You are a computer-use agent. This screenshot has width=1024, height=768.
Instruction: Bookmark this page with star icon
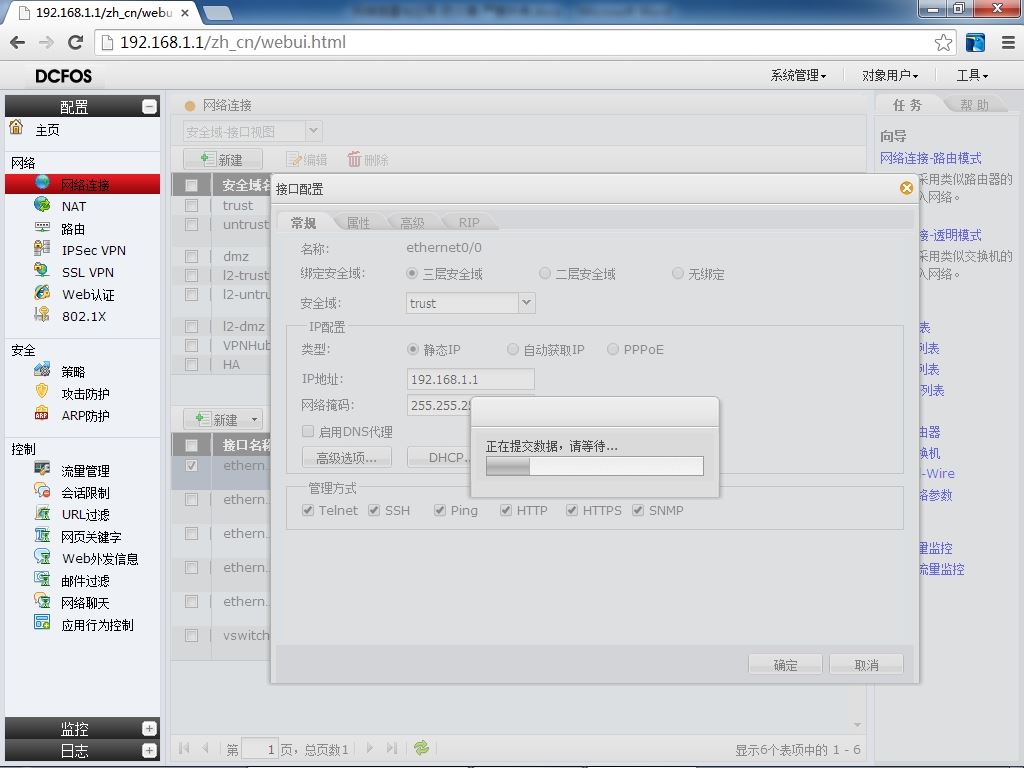click(943, 42)
